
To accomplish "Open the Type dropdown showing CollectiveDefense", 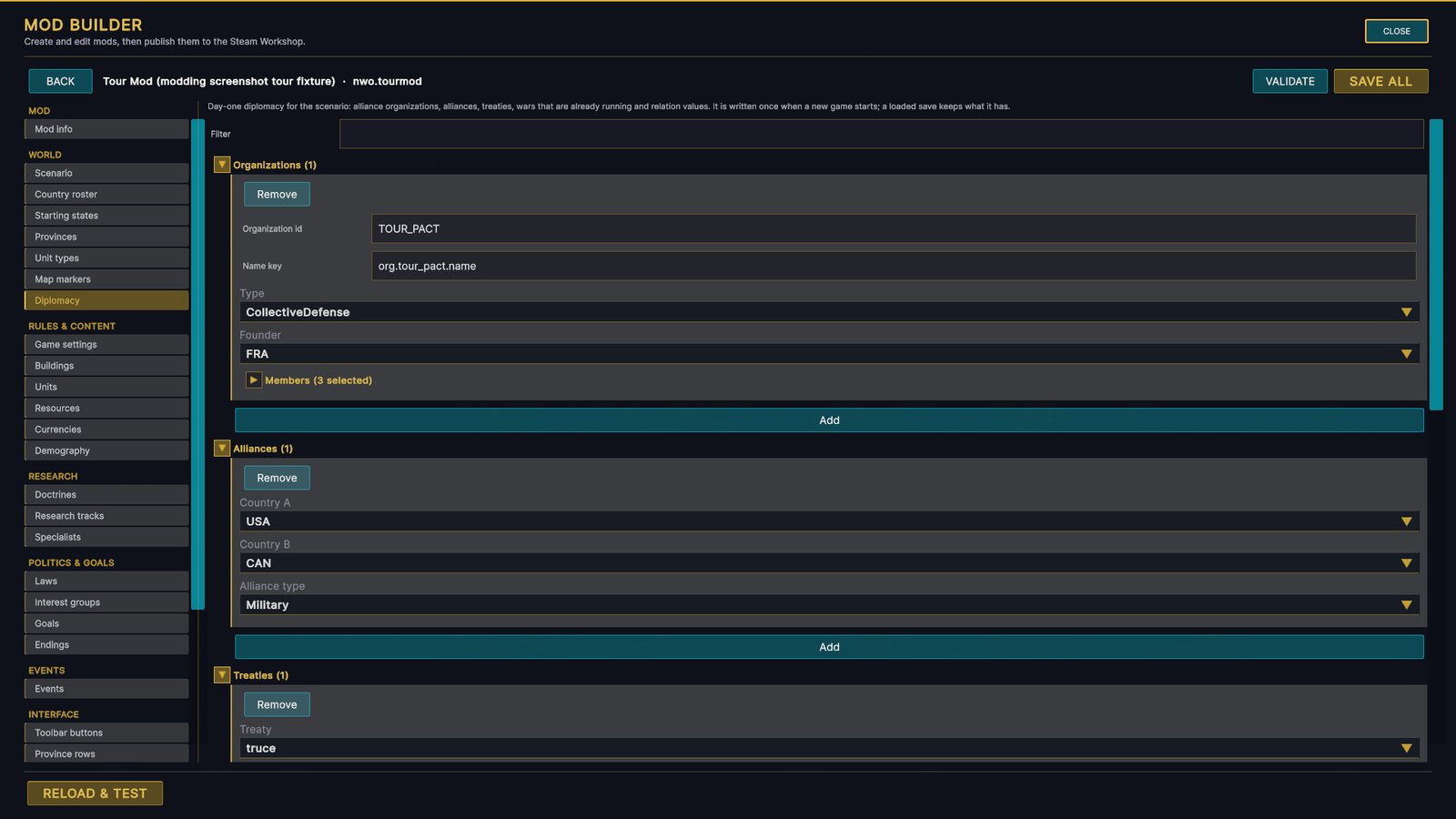I will (829, 312).
